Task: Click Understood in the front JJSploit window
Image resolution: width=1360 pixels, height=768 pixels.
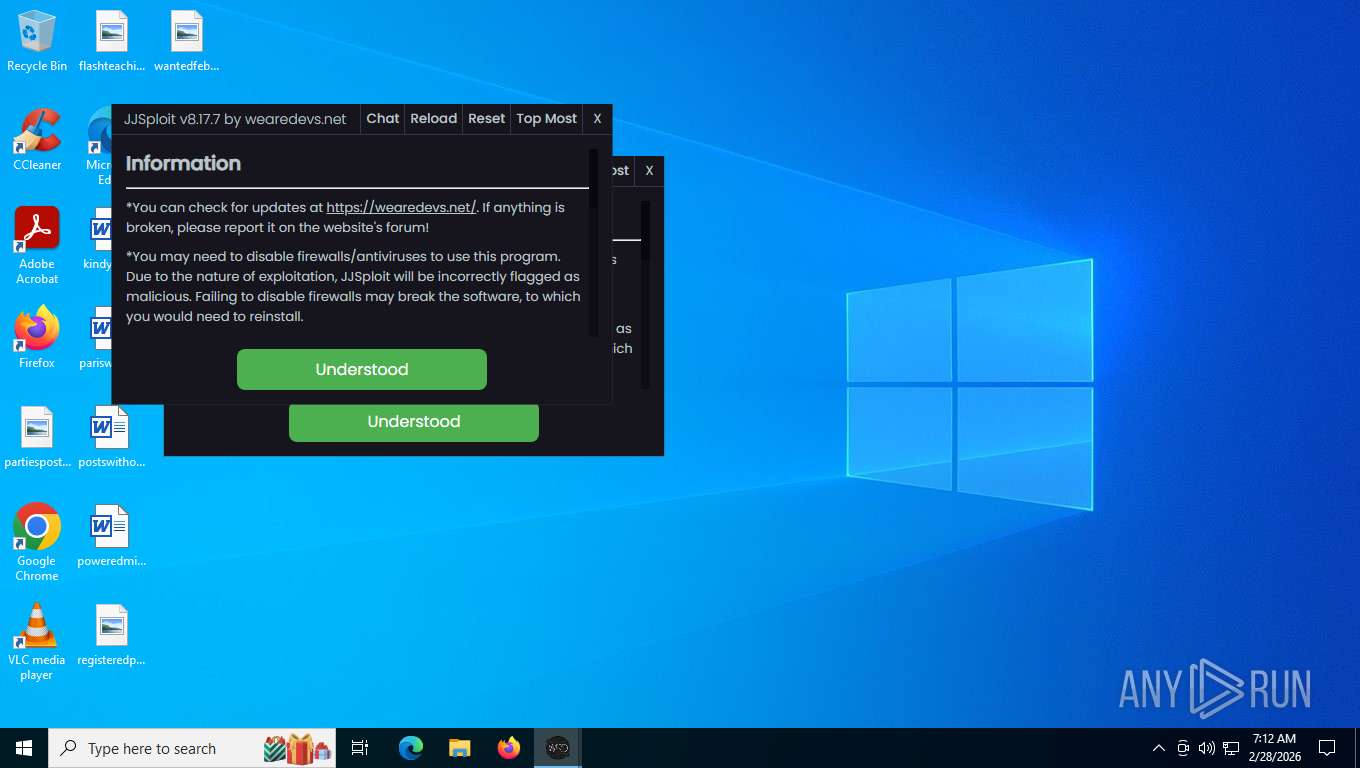Action: tap(362, 369)
